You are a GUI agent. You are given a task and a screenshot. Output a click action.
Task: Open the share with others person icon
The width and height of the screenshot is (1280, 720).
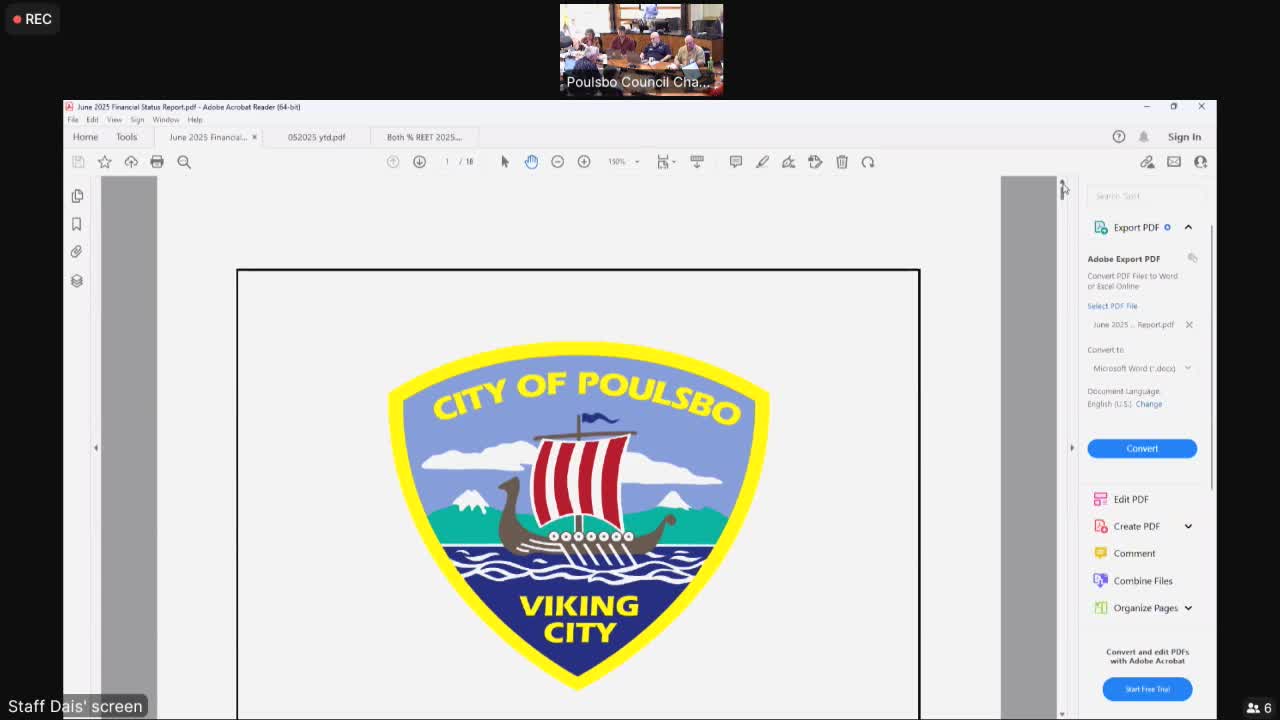[x=1200, y=162]
